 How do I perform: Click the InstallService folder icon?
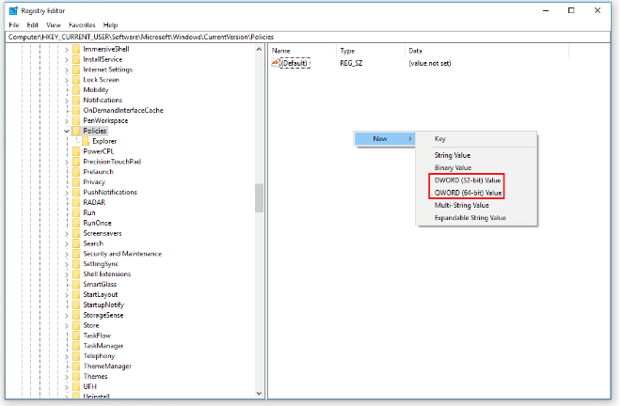[x=76, y=59]
